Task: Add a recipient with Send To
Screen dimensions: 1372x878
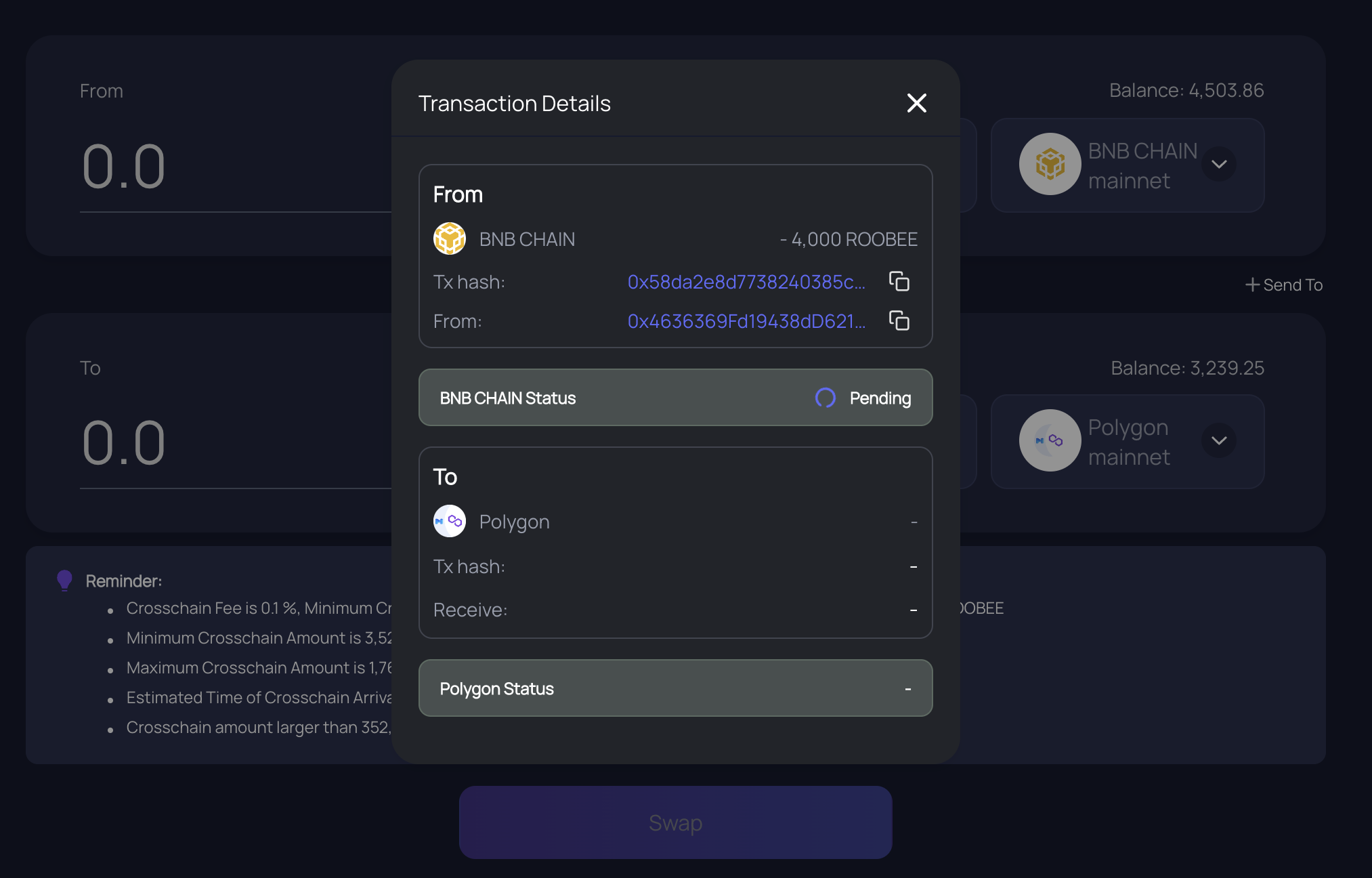Action: 1284,285
